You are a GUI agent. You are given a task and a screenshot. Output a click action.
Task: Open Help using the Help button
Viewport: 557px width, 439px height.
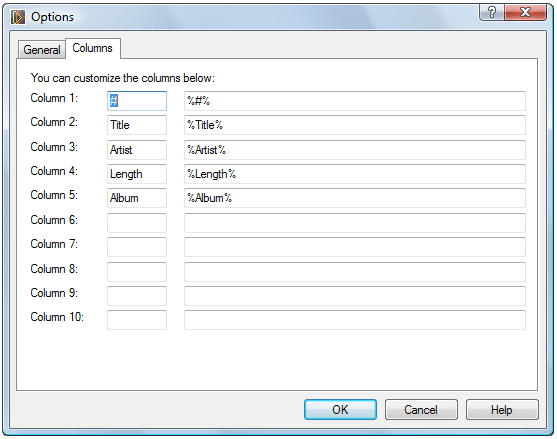tap(502, 410)
